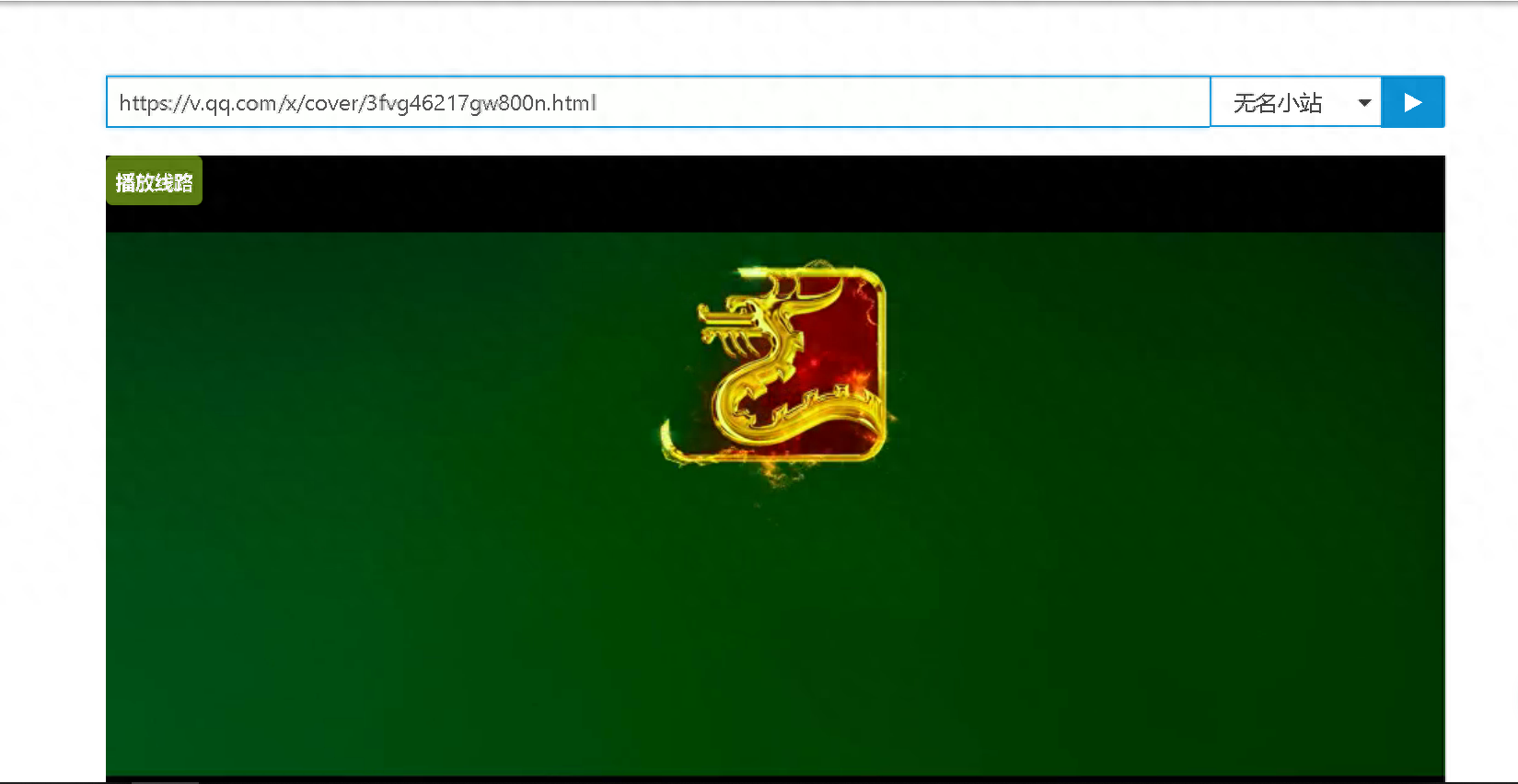Open the 无名小站 source dropdown

(x=1295, y=102)
